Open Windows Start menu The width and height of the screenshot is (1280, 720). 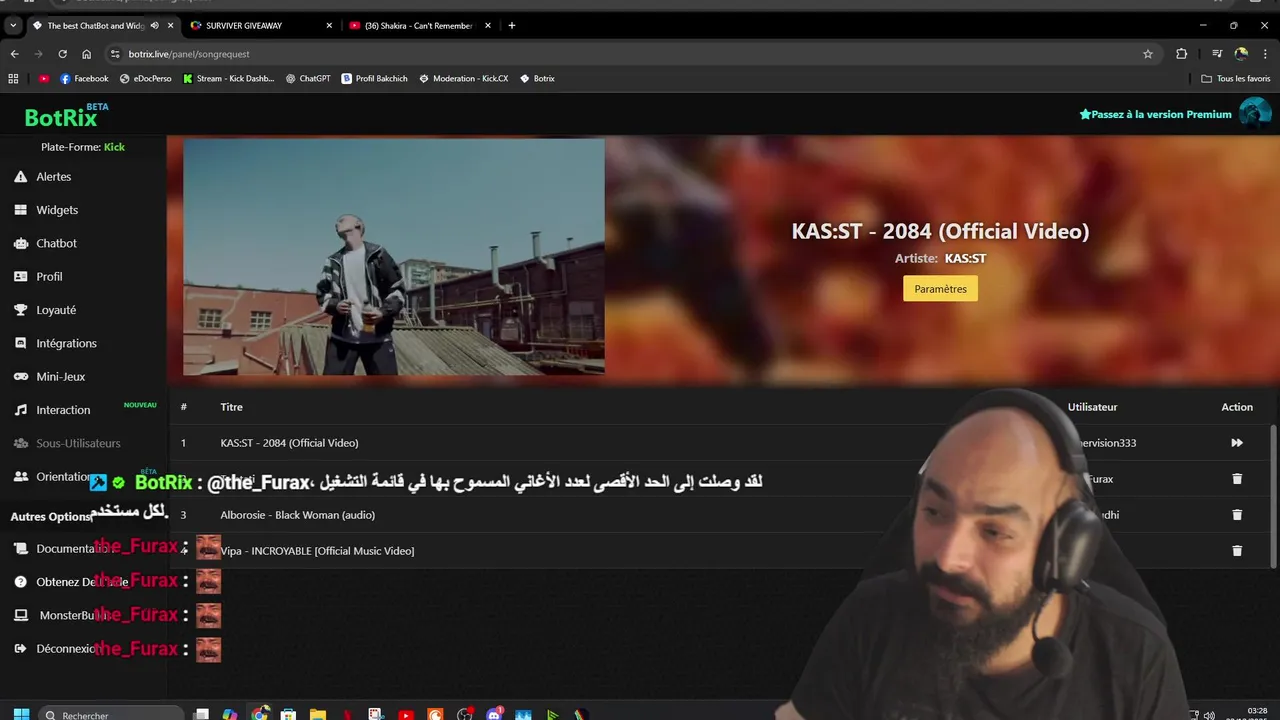click(21, 714)
